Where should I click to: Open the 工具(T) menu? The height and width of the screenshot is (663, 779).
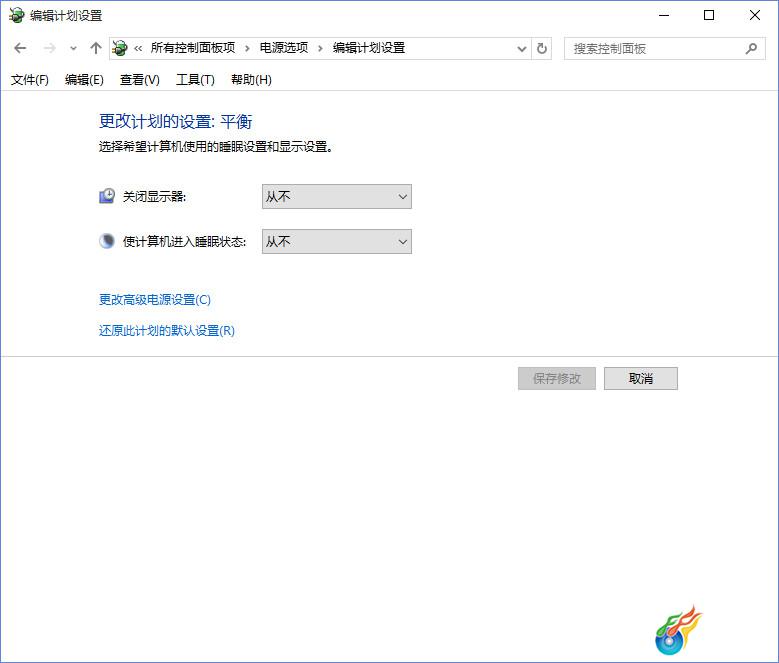pyautogui.click(x=195, y=80)
